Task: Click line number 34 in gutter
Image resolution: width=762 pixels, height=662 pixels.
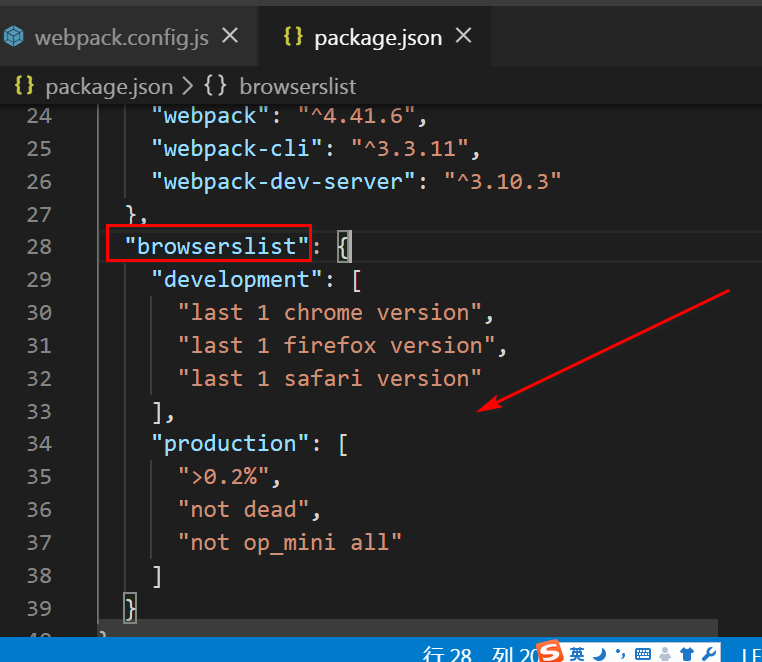Action: [x=39, y=444]
